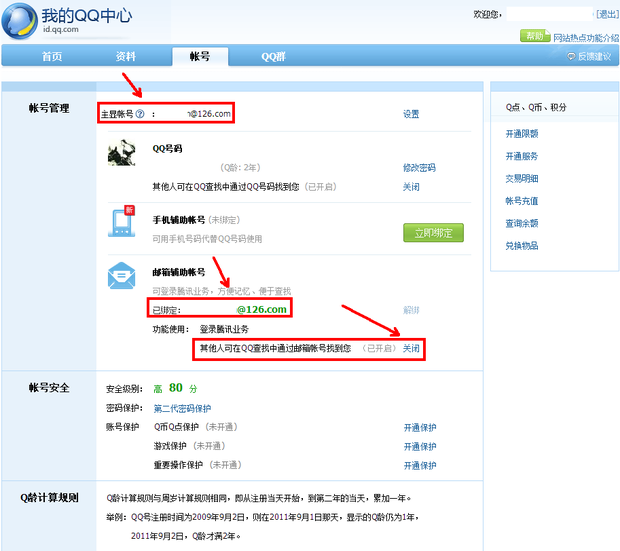Select the 帐号 tab
620x551 pixels.
(x=199, y=57)
